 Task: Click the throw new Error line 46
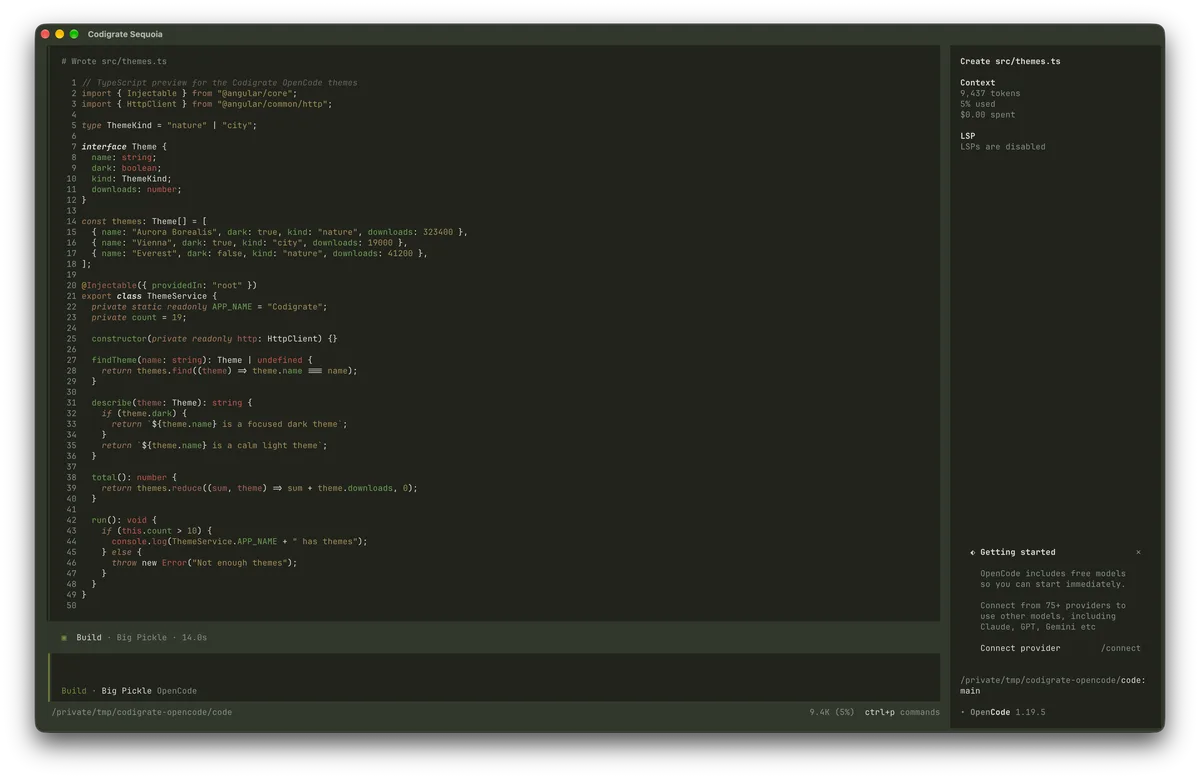pyautogui.click(x=204, y=563)
